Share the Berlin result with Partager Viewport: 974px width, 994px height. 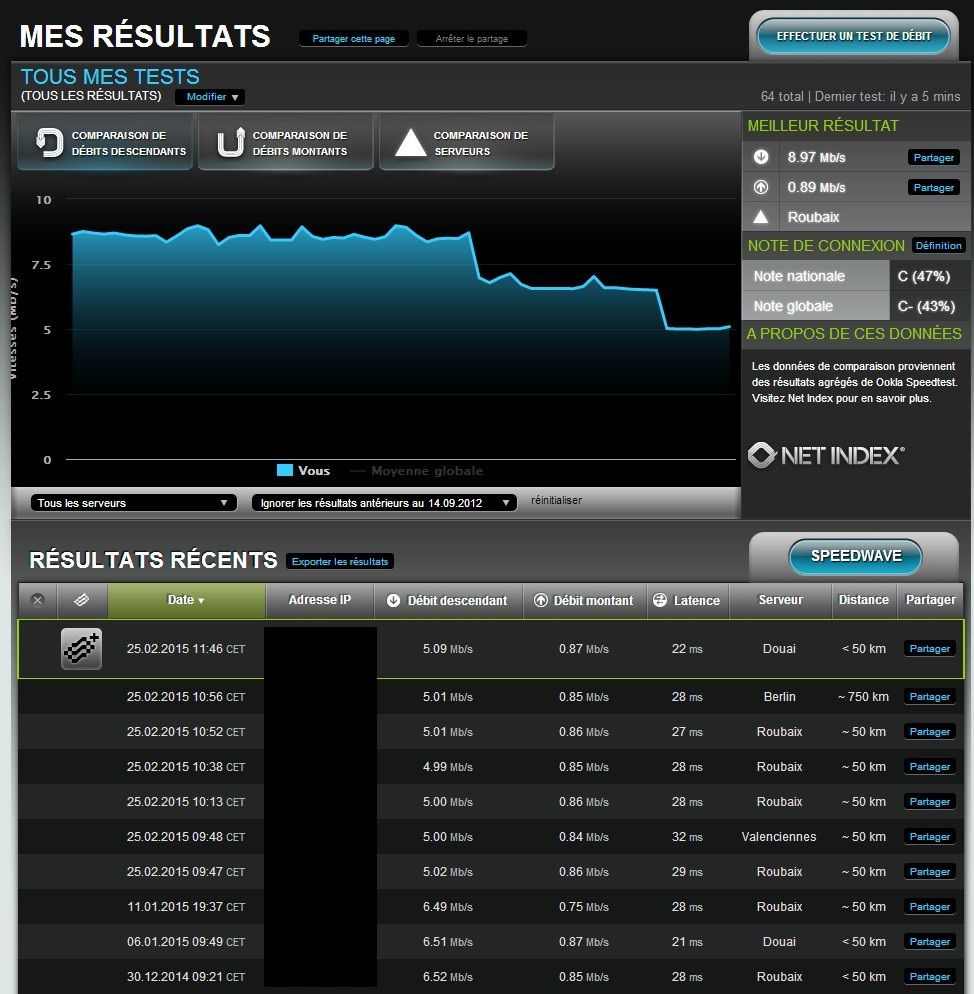pyautogui.click(x=930, y=697)
